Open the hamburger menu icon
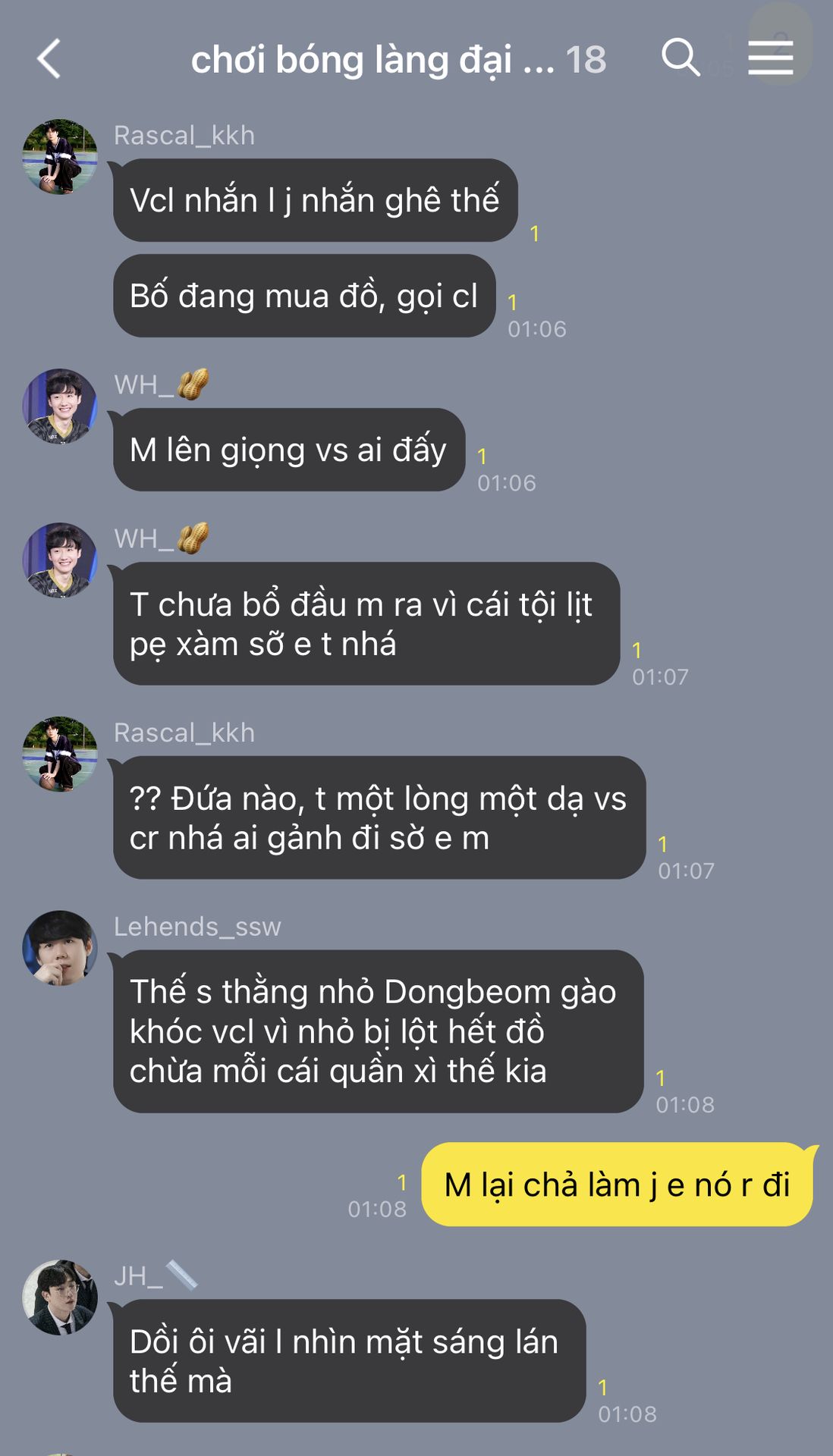This screenshot has width=833, height=1456. coord(770,58)
